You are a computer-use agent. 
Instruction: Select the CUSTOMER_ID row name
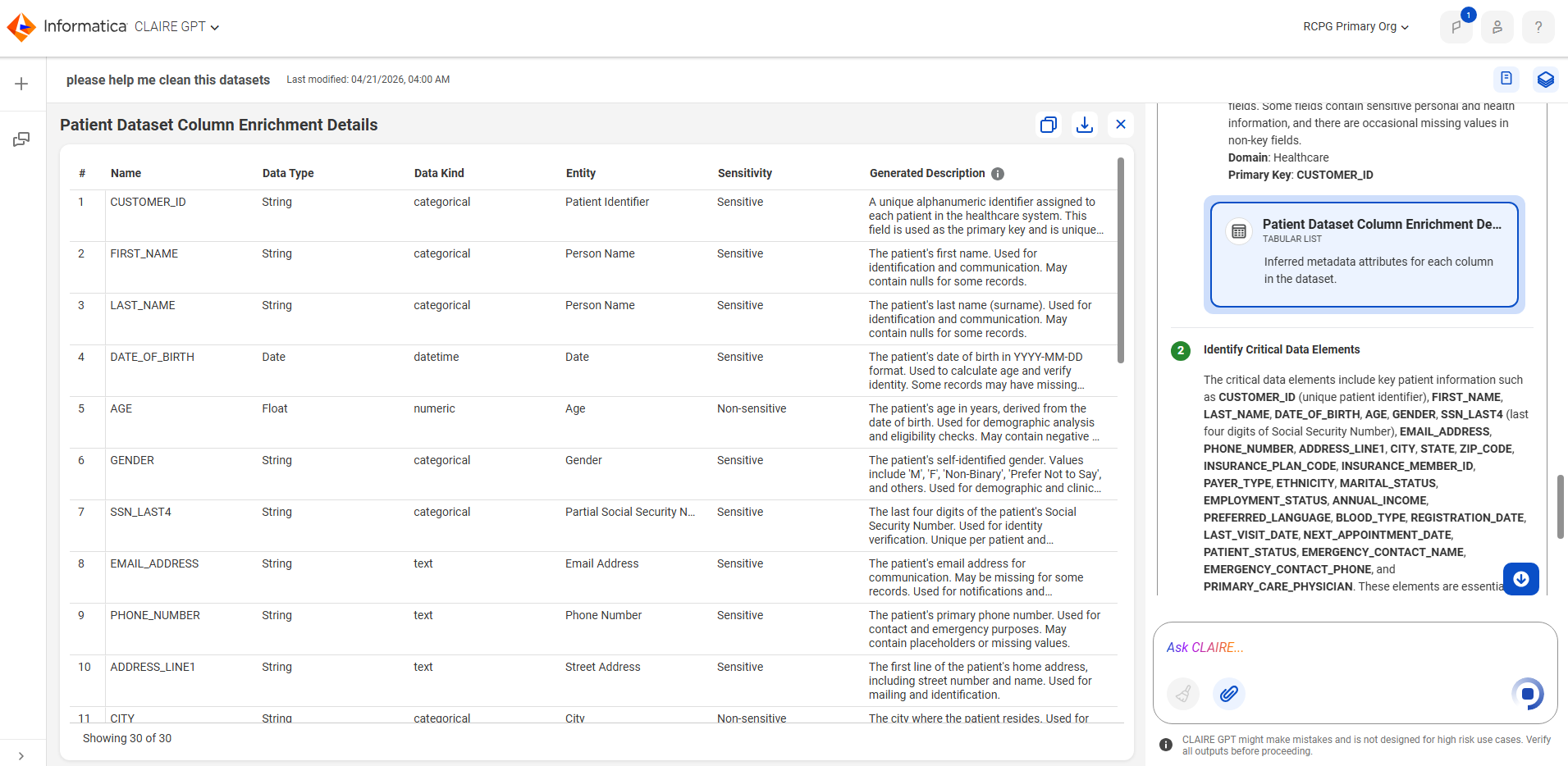click(x=149, y=202)
